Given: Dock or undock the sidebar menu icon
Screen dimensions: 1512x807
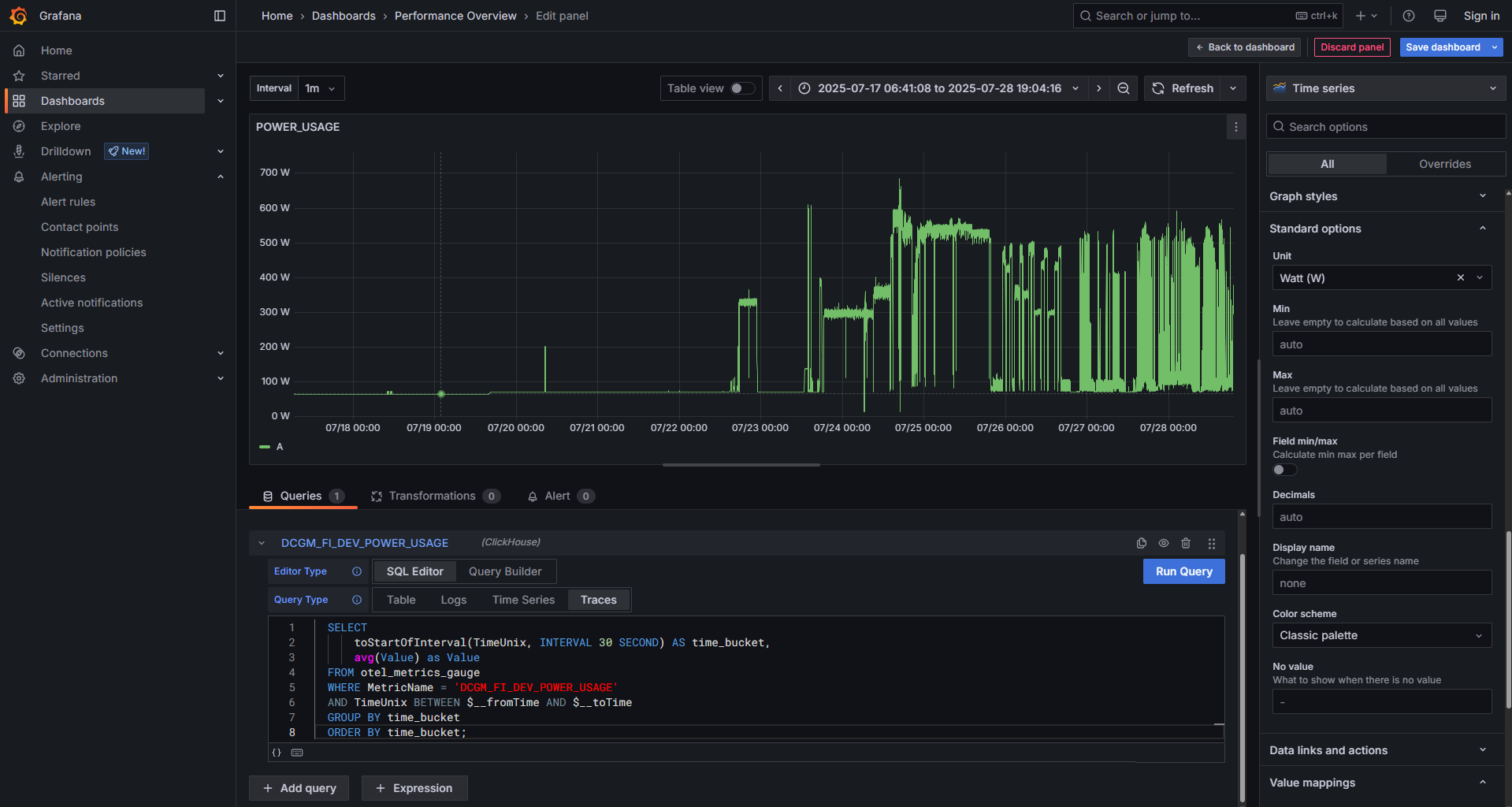Looking at the screenshot, I should pyautogui.click(x=220, y=16).
